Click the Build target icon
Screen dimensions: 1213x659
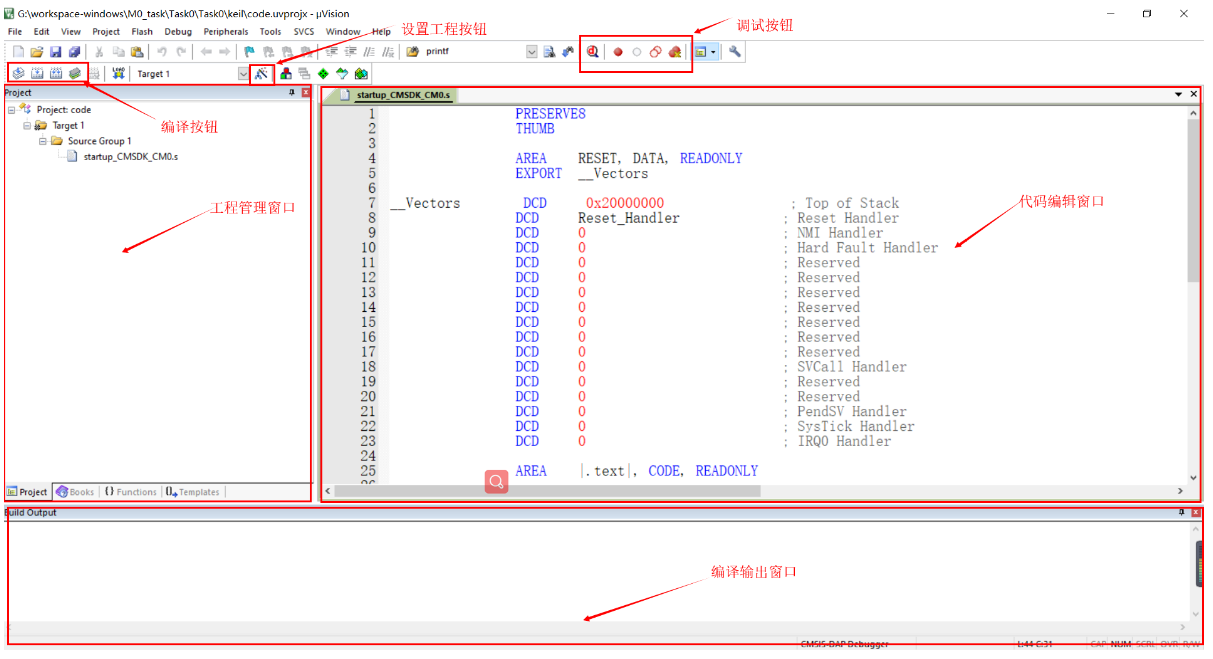click(x=37, y=73)
